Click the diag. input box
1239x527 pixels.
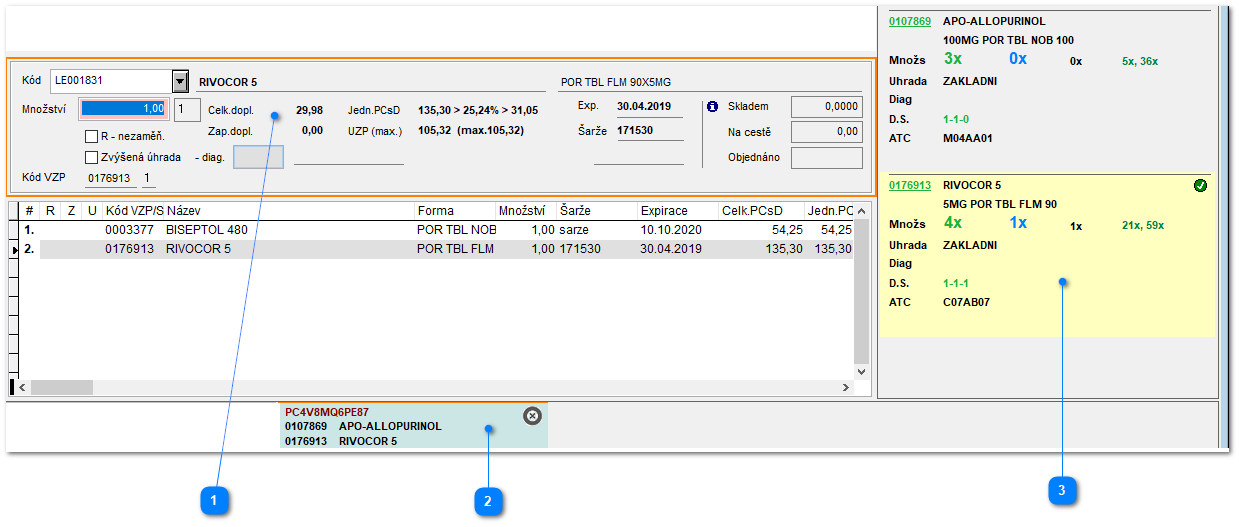258,157
